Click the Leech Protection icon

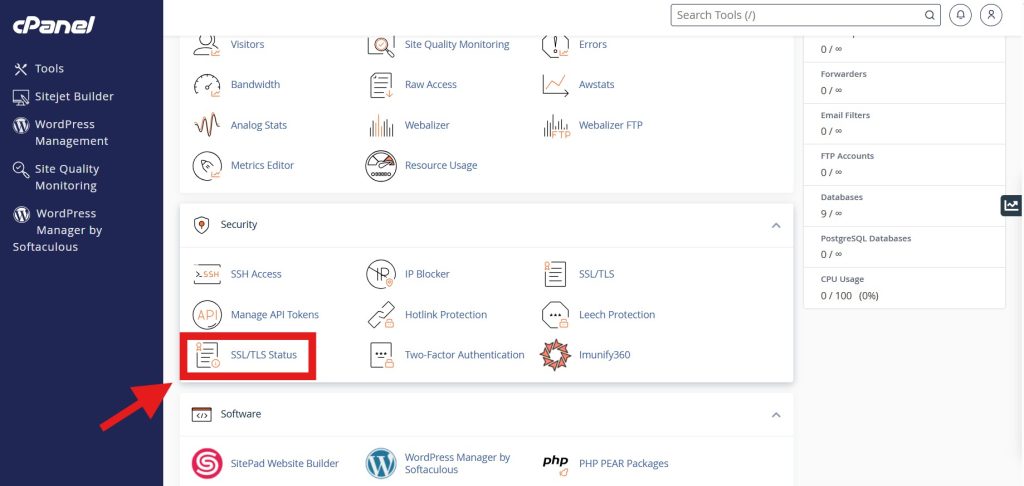tap(555, 314)
